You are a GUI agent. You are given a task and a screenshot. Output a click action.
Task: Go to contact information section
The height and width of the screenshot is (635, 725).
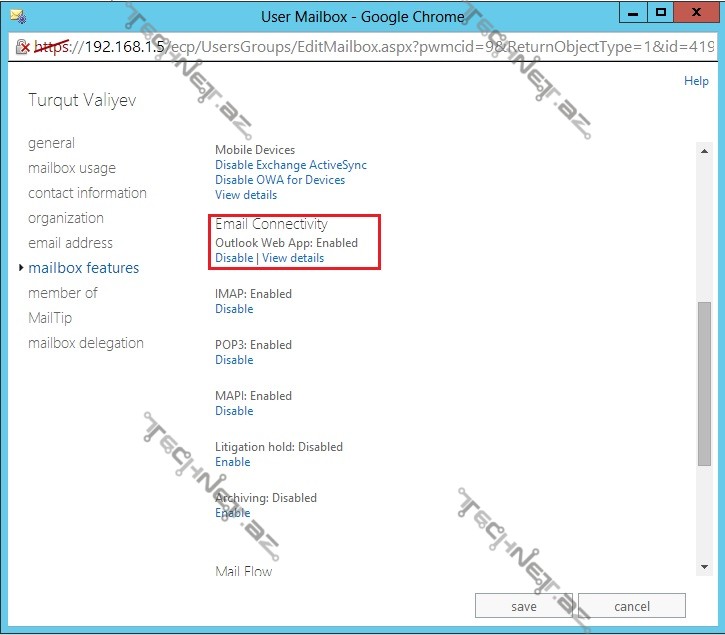pyautogui.click(x=87, y=193)
